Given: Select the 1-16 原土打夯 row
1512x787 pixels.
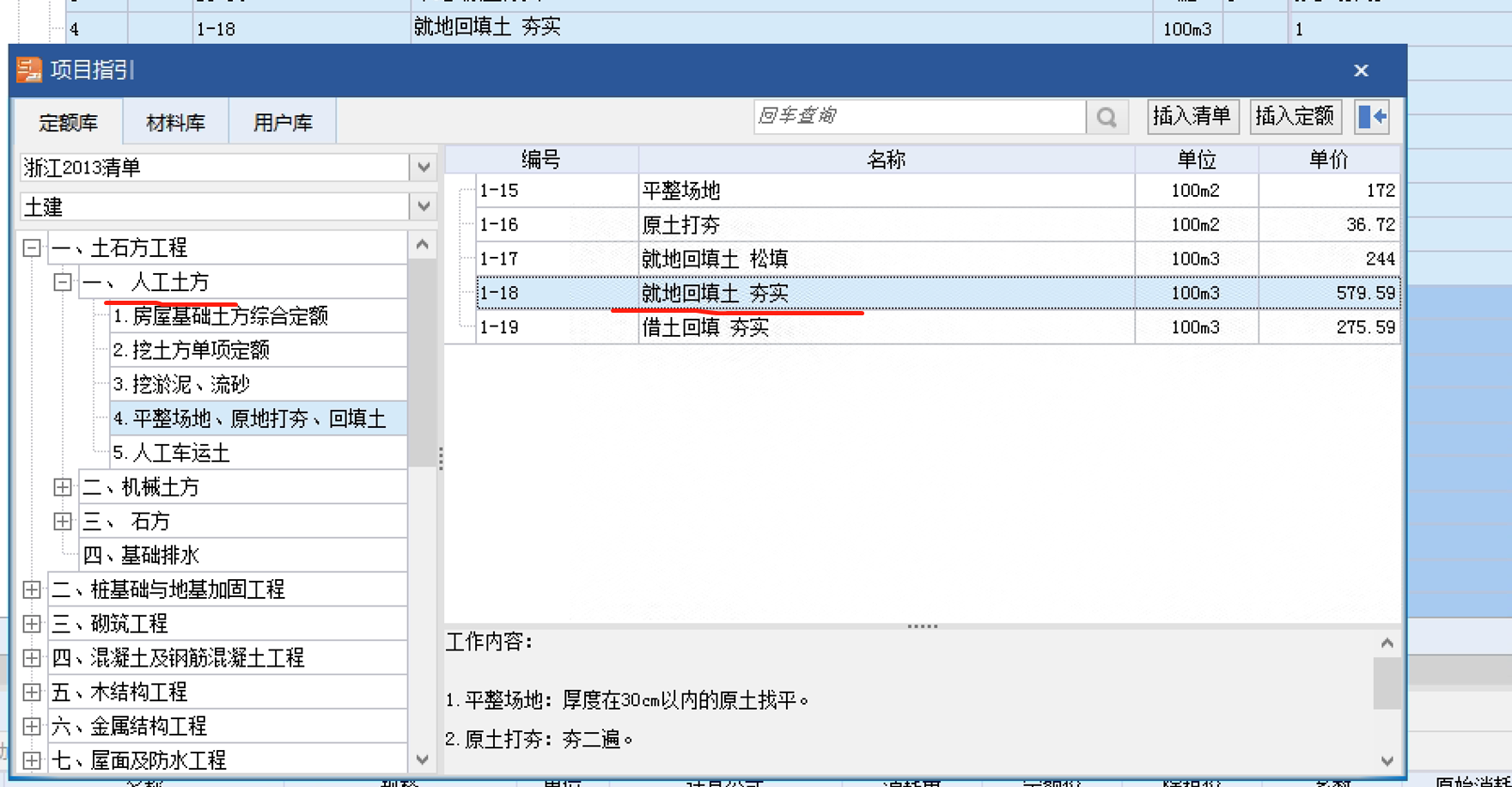Looking at the screenshot, I should 938,225.
